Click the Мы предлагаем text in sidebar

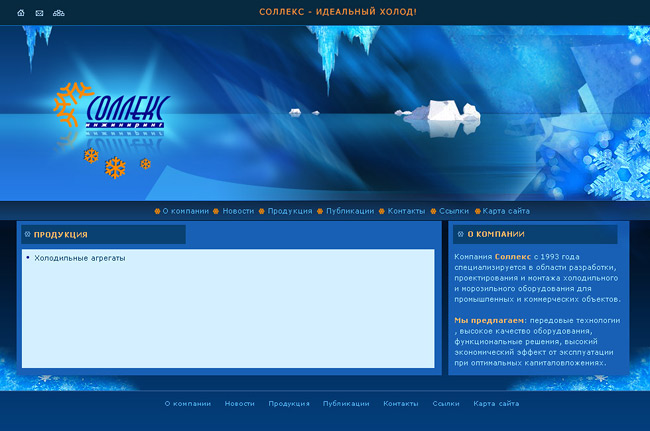click(489, 320)
